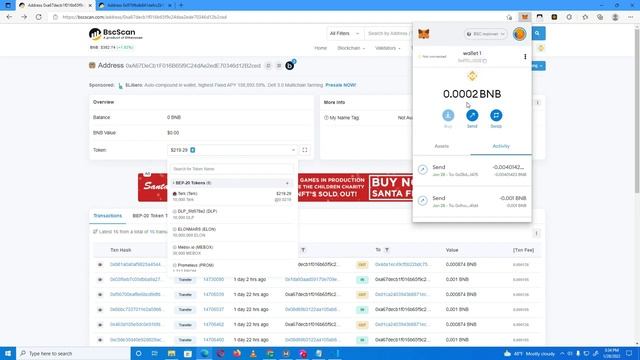
Task: Open the BSC network selector dropdown
Action: pos(486,34)
